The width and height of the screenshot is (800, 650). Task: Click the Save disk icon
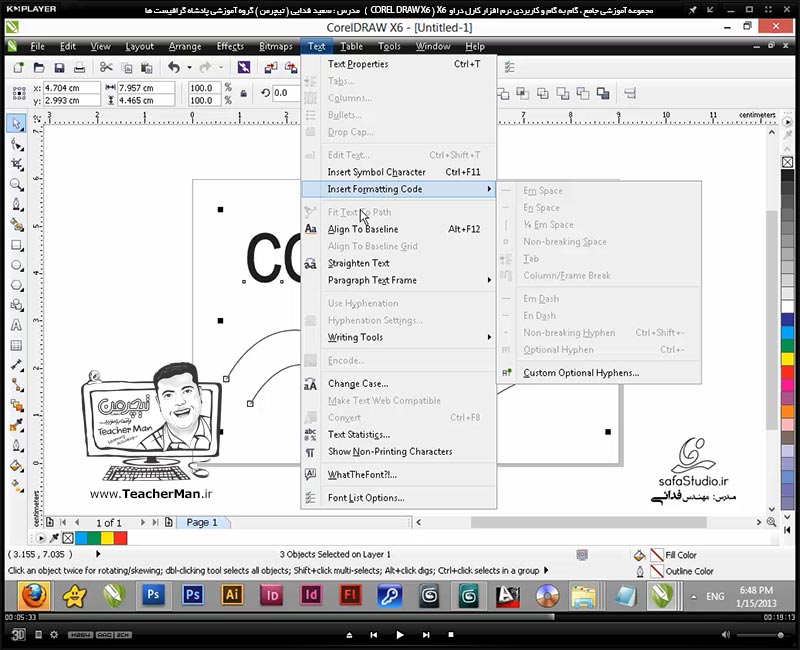click(59, 67)
